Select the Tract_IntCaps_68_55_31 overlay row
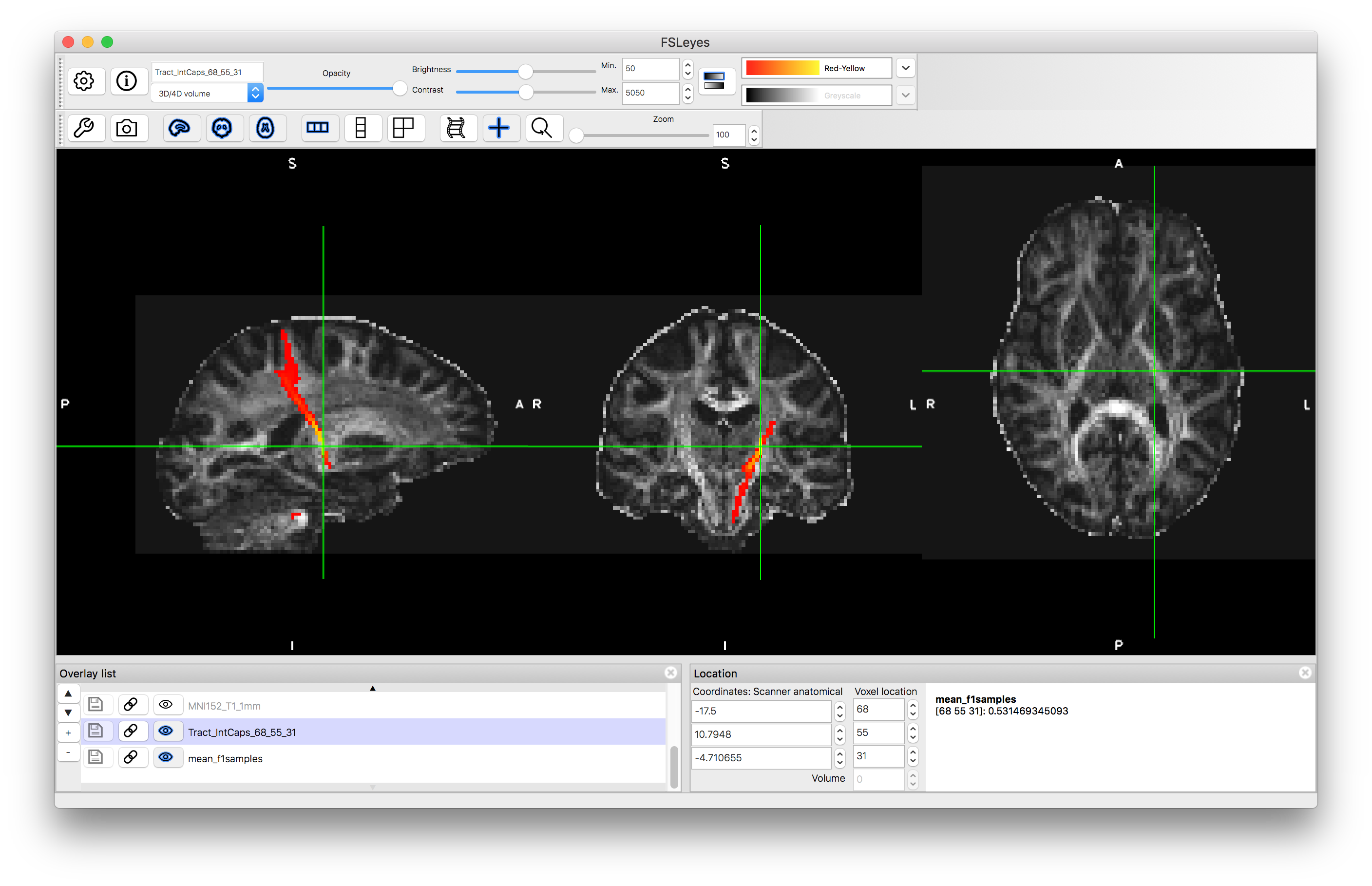The image size is (1372, 886). click(242, 732)
